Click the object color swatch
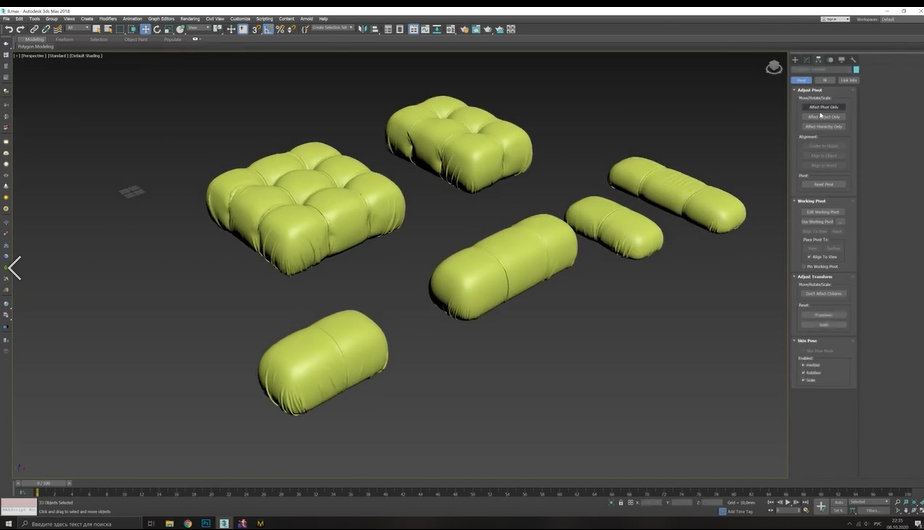This screenshot has height=530, width=924. (x=856, y=70)
